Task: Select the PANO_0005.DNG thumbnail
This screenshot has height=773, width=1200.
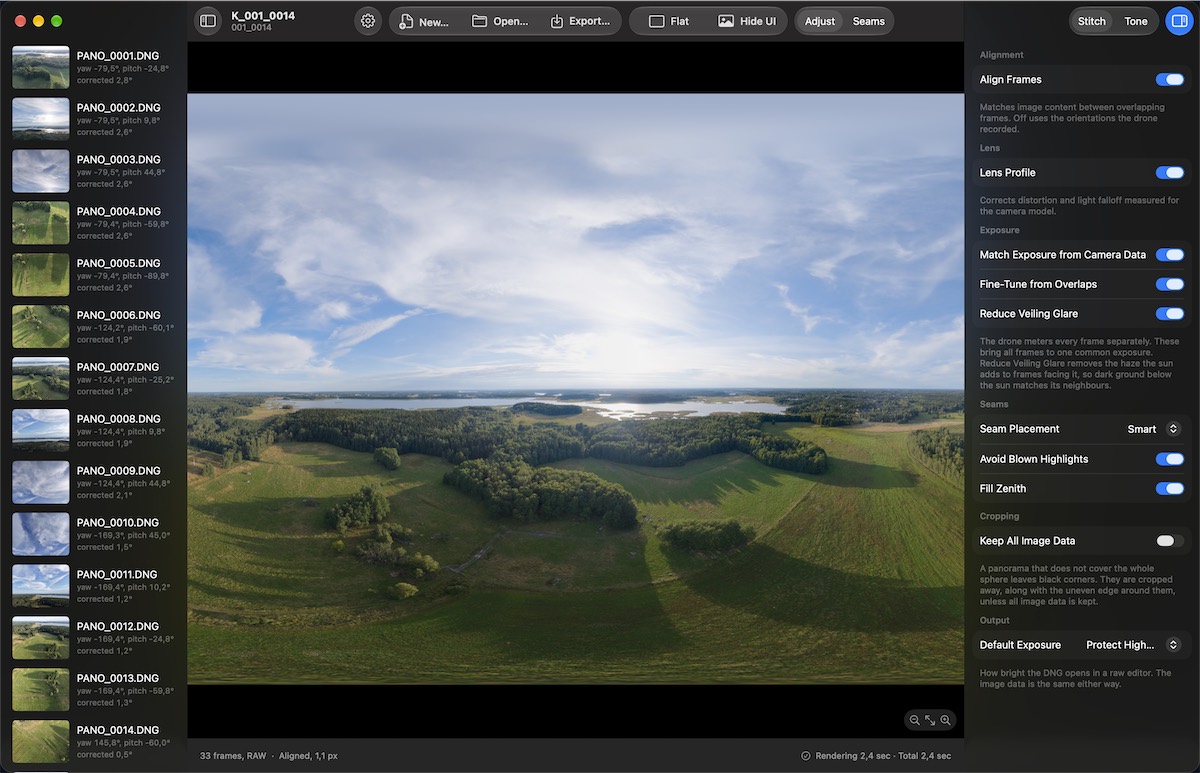Action: pos(41,275)
